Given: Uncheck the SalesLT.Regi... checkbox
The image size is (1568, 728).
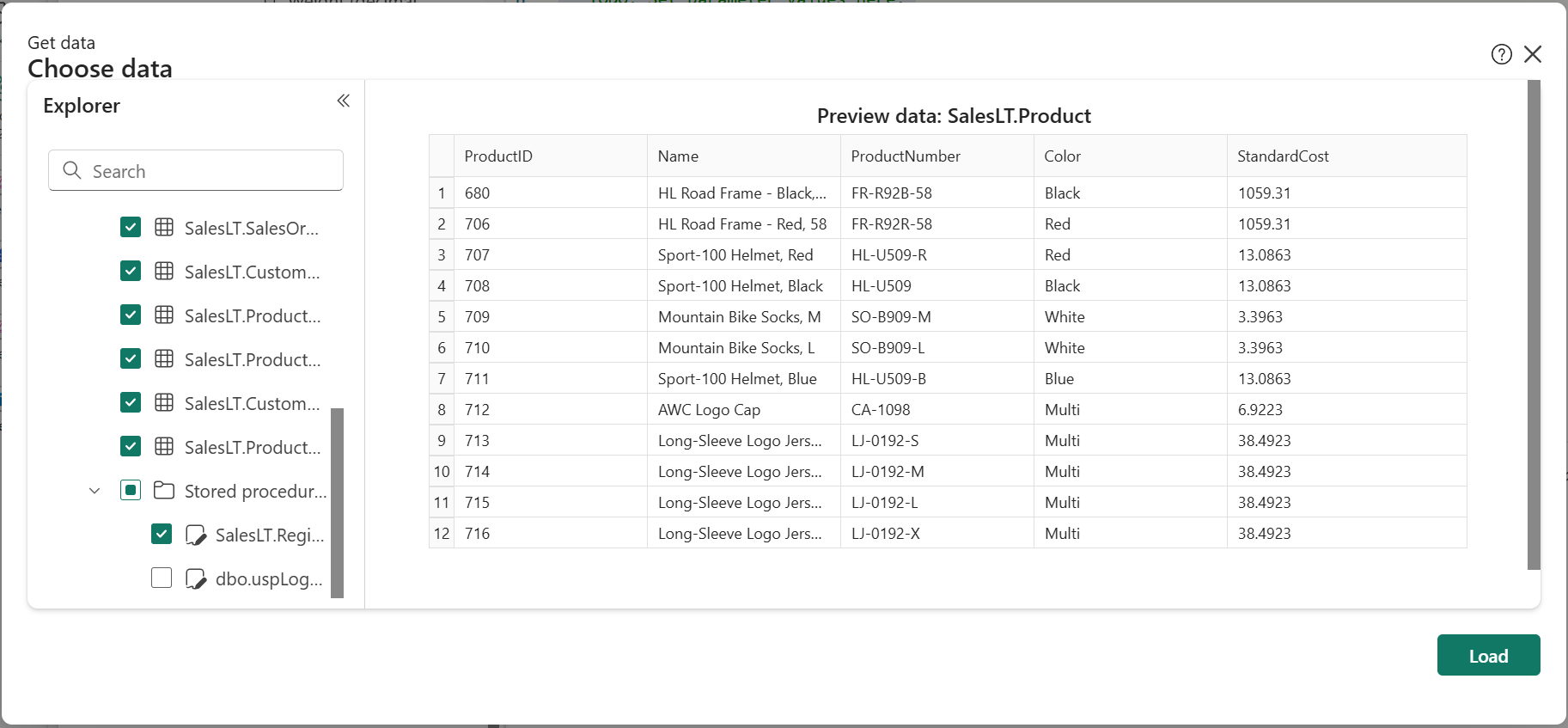Looking at the screenshot, I should 162,535.
